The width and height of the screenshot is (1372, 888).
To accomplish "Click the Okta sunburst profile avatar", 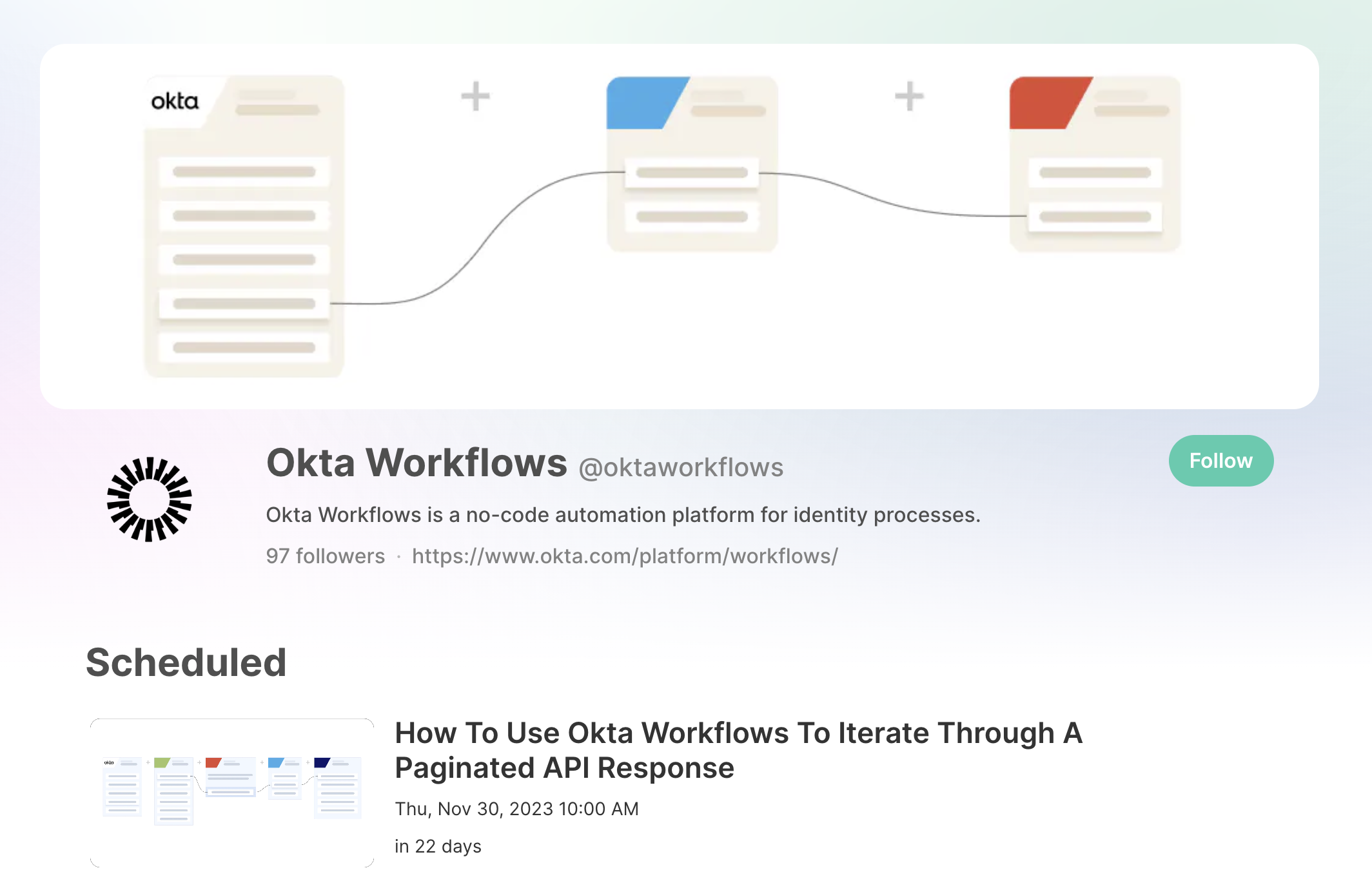I will tap(149, 499).
